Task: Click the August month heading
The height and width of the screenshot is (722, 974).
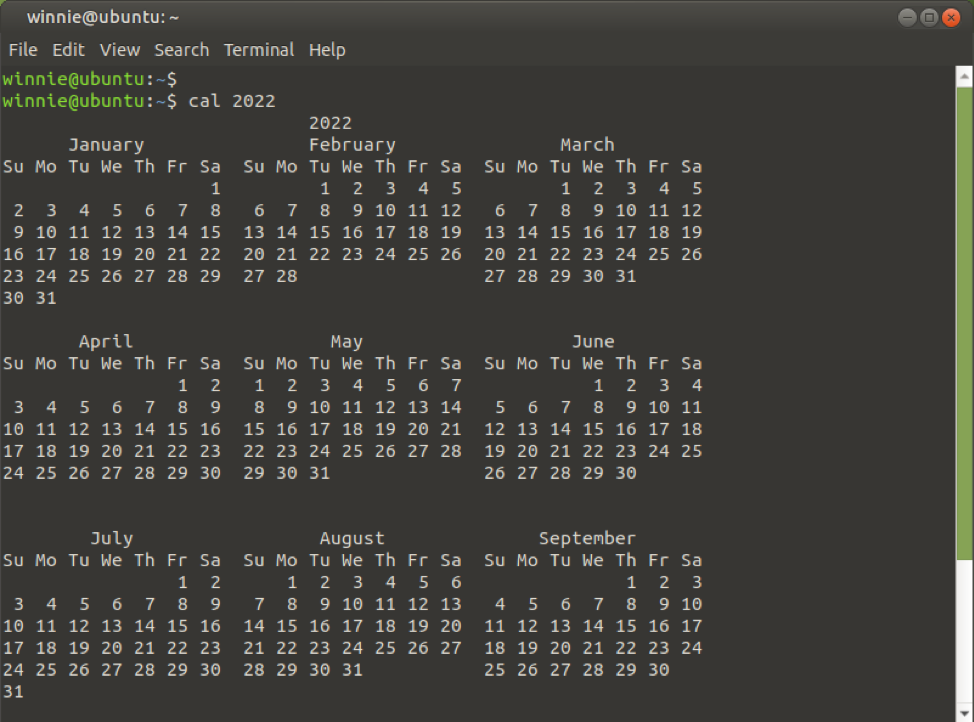Action: click(x=352, y=539)
